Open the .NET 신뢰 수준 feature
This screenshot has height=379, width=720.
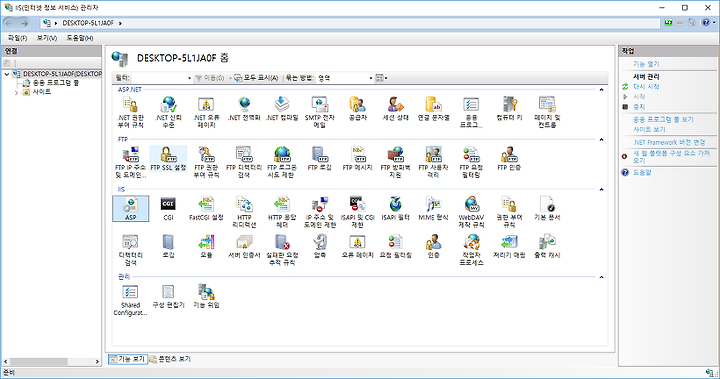(168, 112)
